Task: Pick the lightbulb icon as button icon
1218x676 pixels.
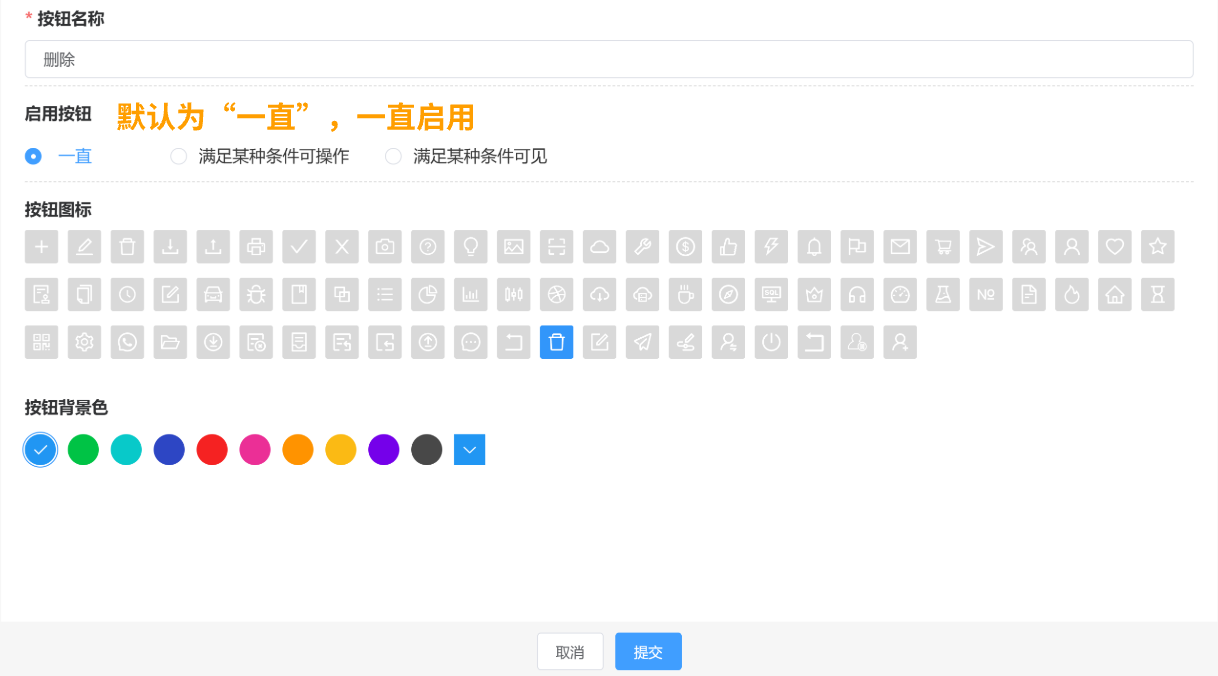Action: click(x=471, y=246)
